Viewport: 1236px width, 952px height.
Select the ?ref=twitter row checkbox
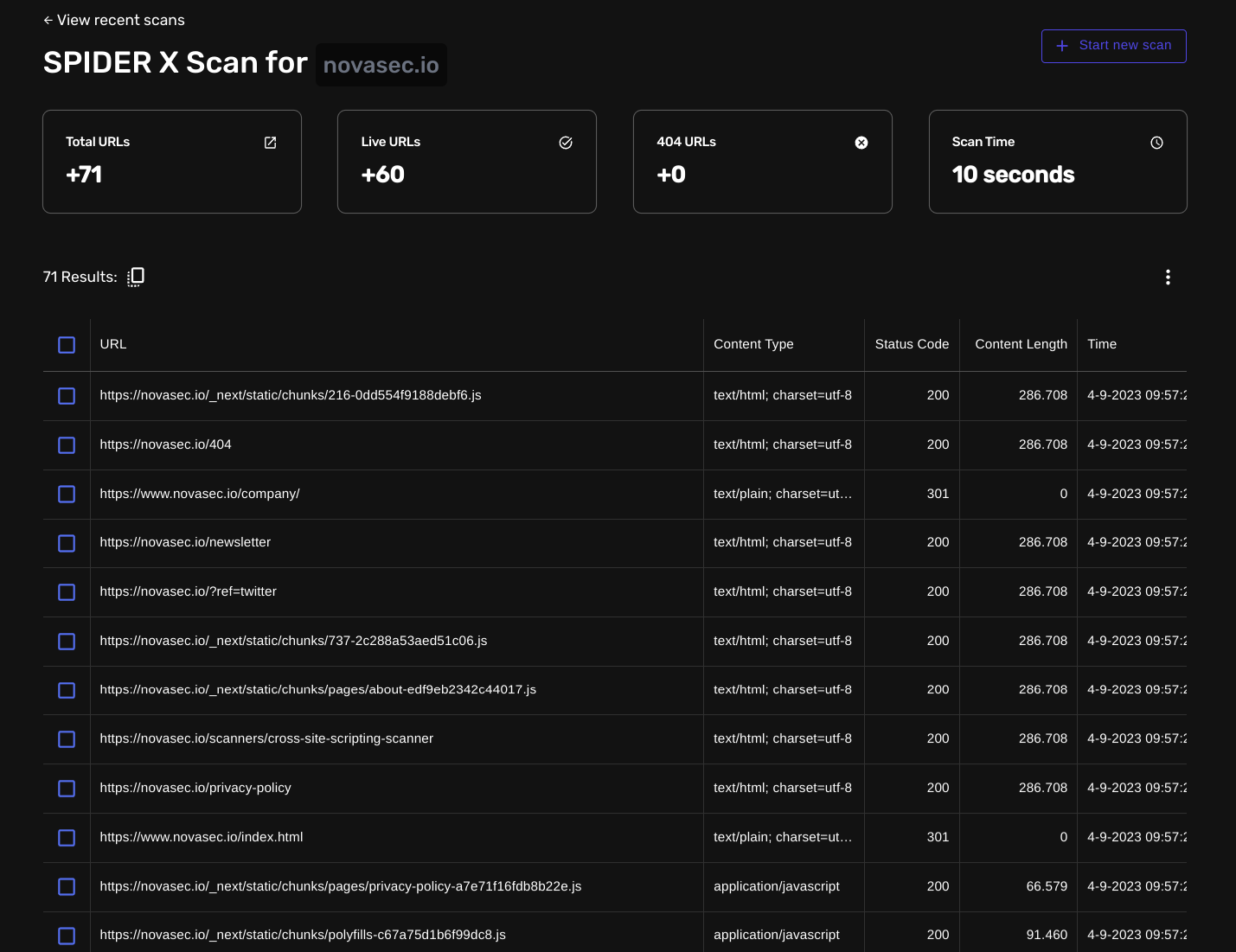(67, 592)
